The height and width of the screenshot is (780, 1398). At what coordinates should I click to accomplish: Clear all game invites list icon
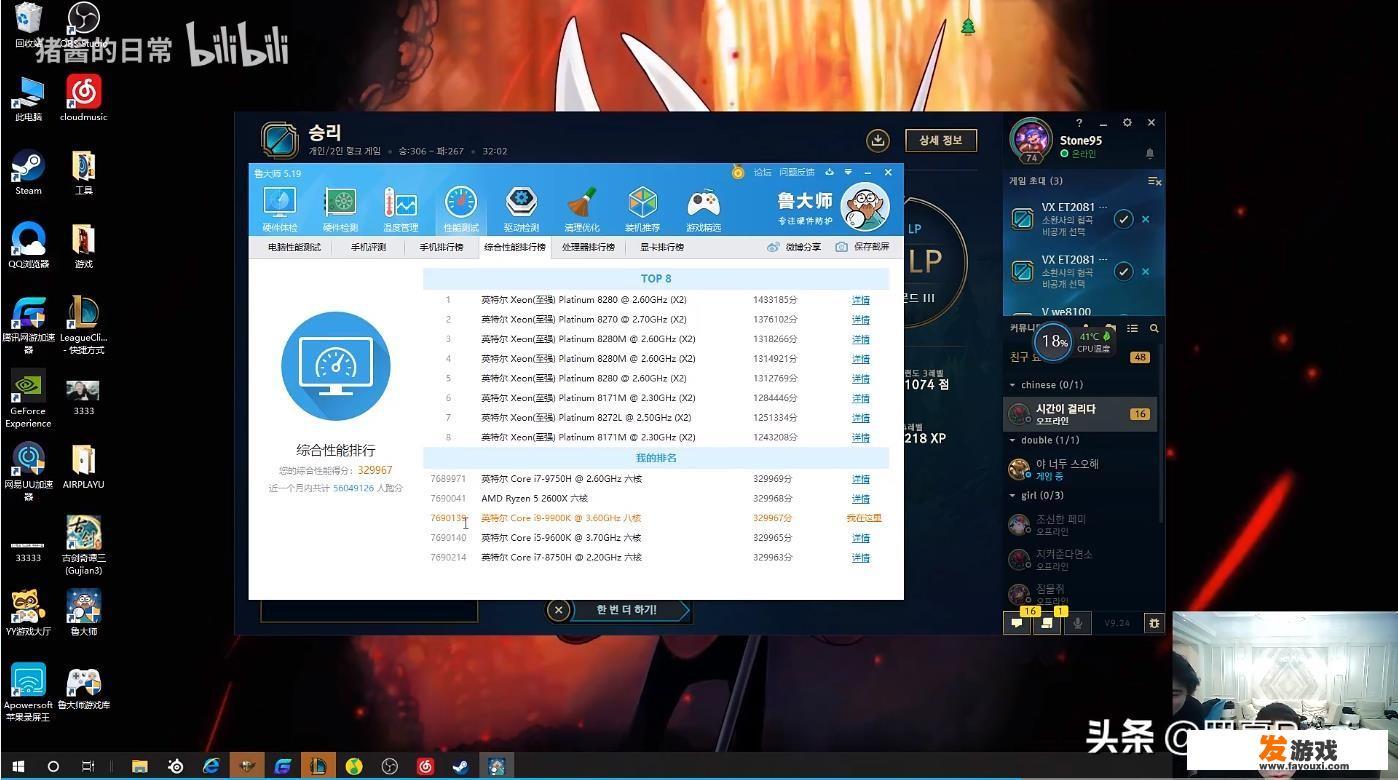[1154, 181]
